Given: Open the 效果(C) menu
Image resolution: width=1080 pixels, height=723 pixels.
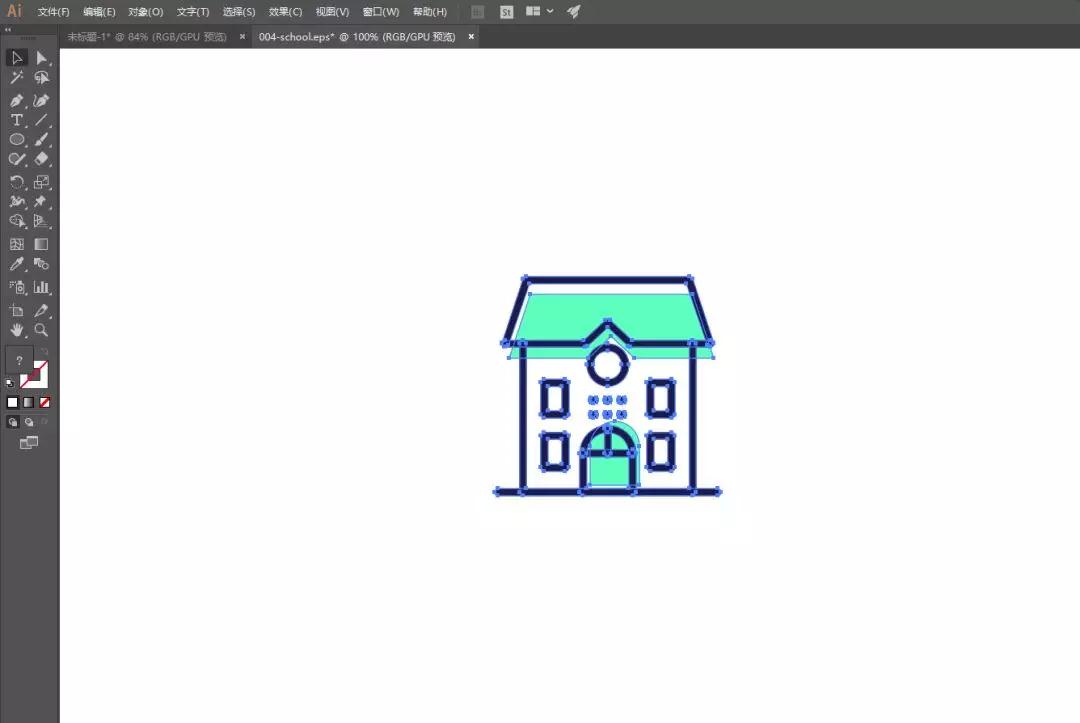Looking at the screenshot, I should (285, 12).
